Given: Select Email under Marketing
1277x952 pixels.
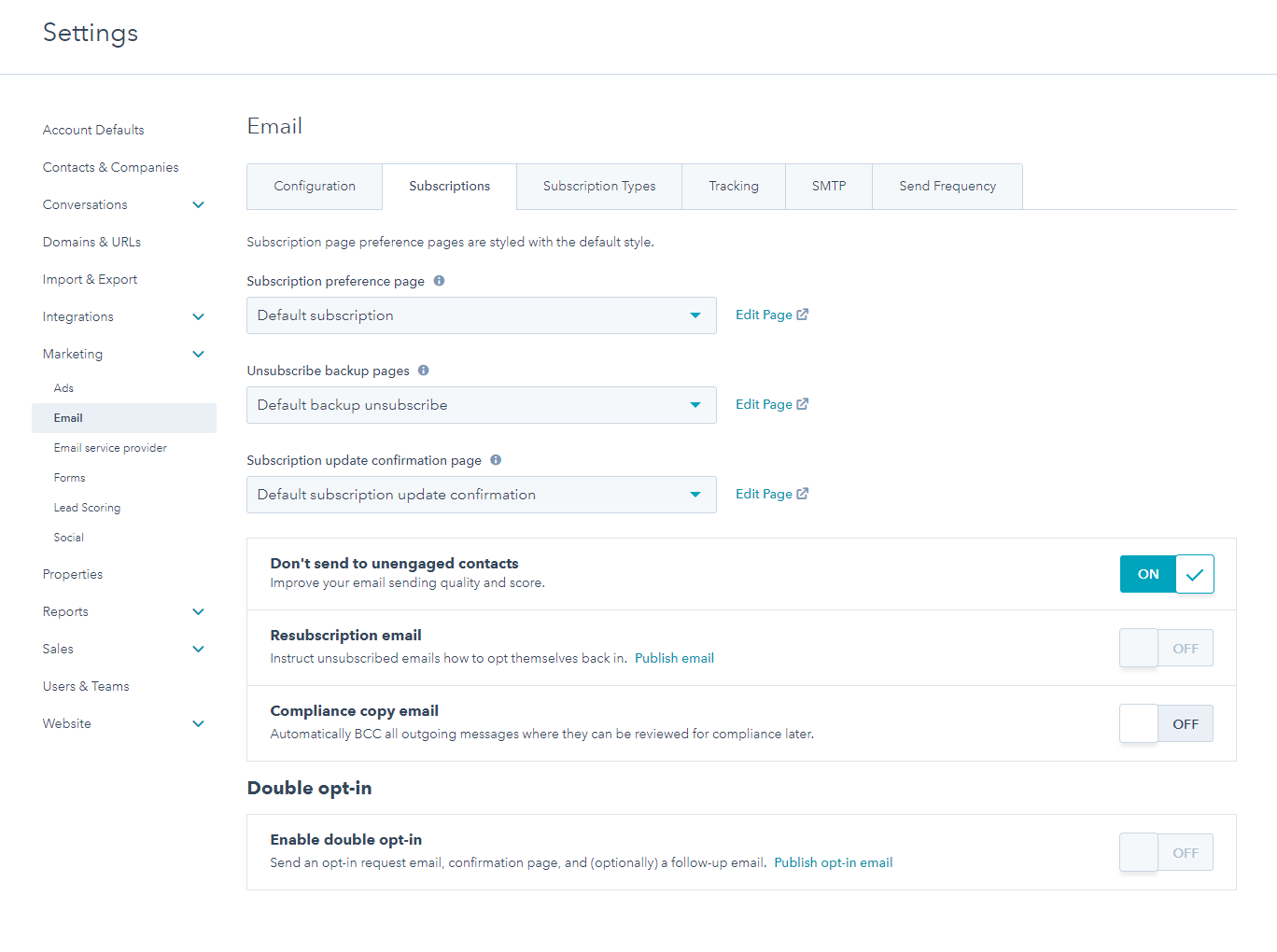Looking at the screenshot, I should click(x=124, y=418).
